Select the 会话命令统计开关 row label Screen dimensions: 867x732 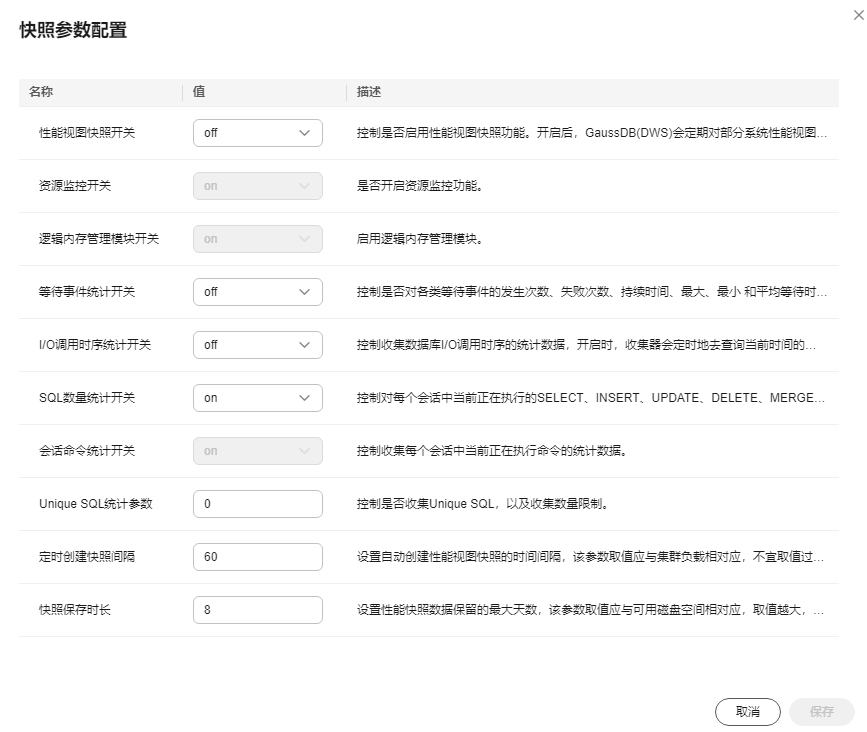tap(87, 451)
